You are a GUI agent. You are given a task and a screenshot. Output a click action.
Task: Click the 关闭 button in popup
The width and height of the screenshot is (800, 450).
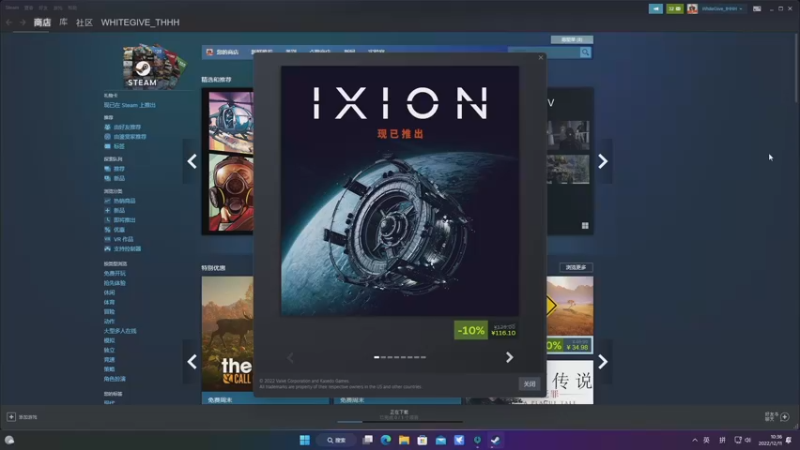[529, 384]
